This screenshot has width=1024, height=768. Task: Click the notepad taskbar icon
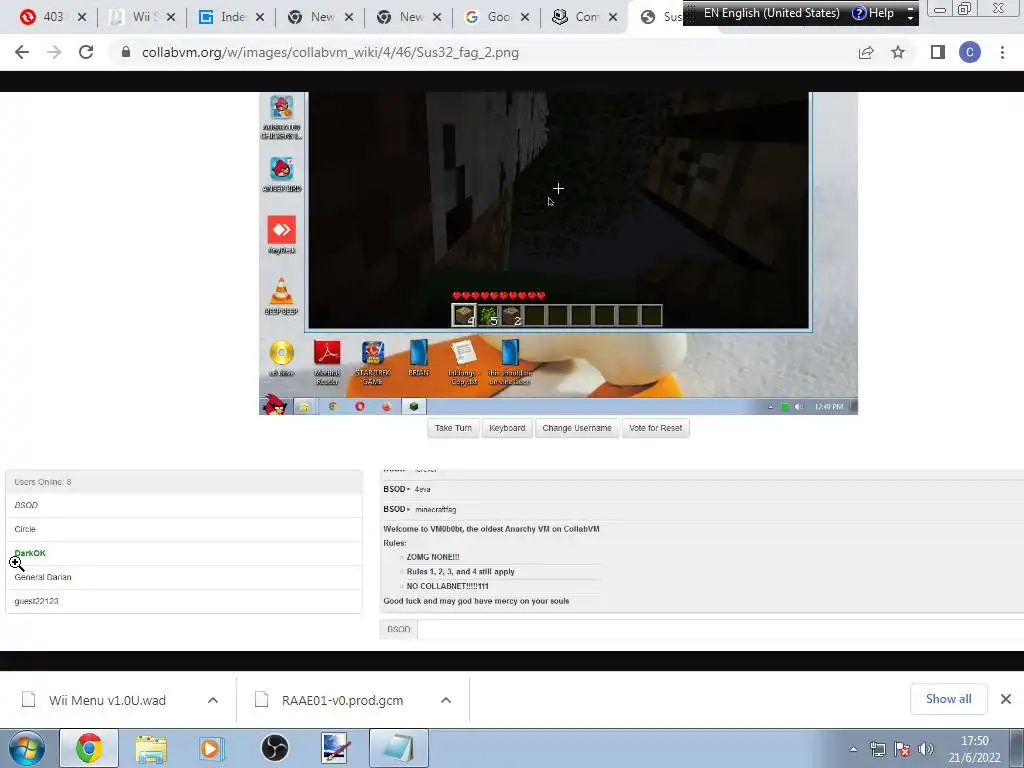point(399,748)
